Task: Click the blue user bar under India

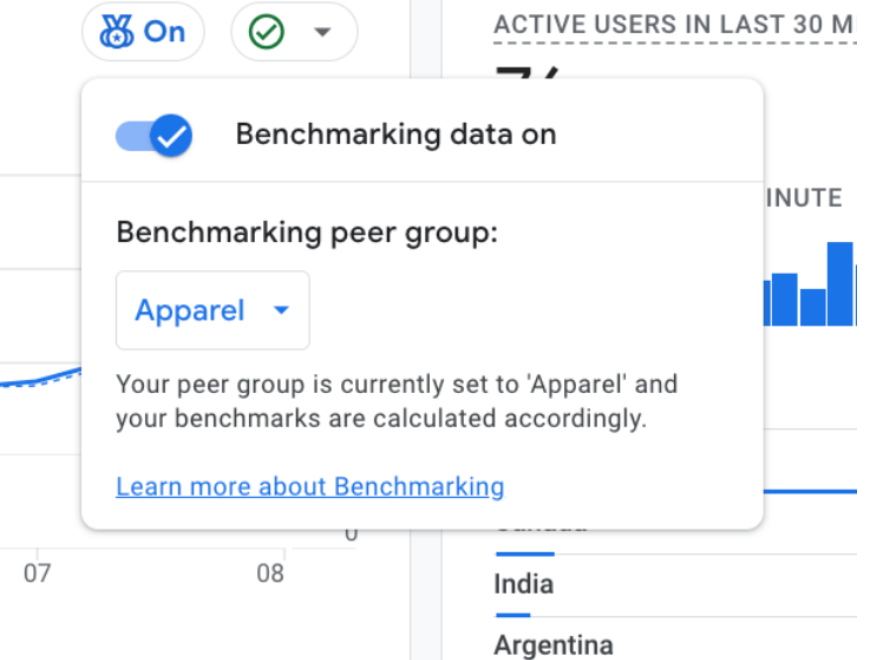Action: (513, 615)
